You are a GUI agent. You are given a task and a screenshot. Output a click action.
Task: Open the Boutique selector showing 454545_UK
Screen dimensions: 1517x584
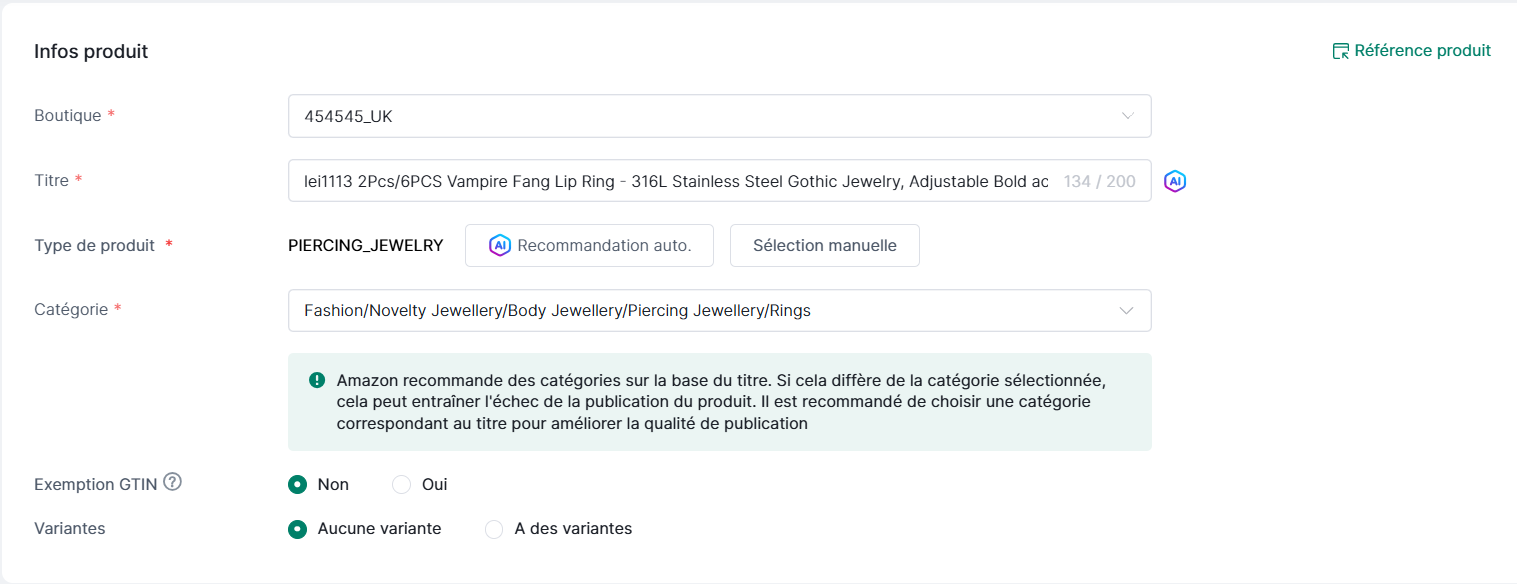pyautogui.click(x=700, y=116)
